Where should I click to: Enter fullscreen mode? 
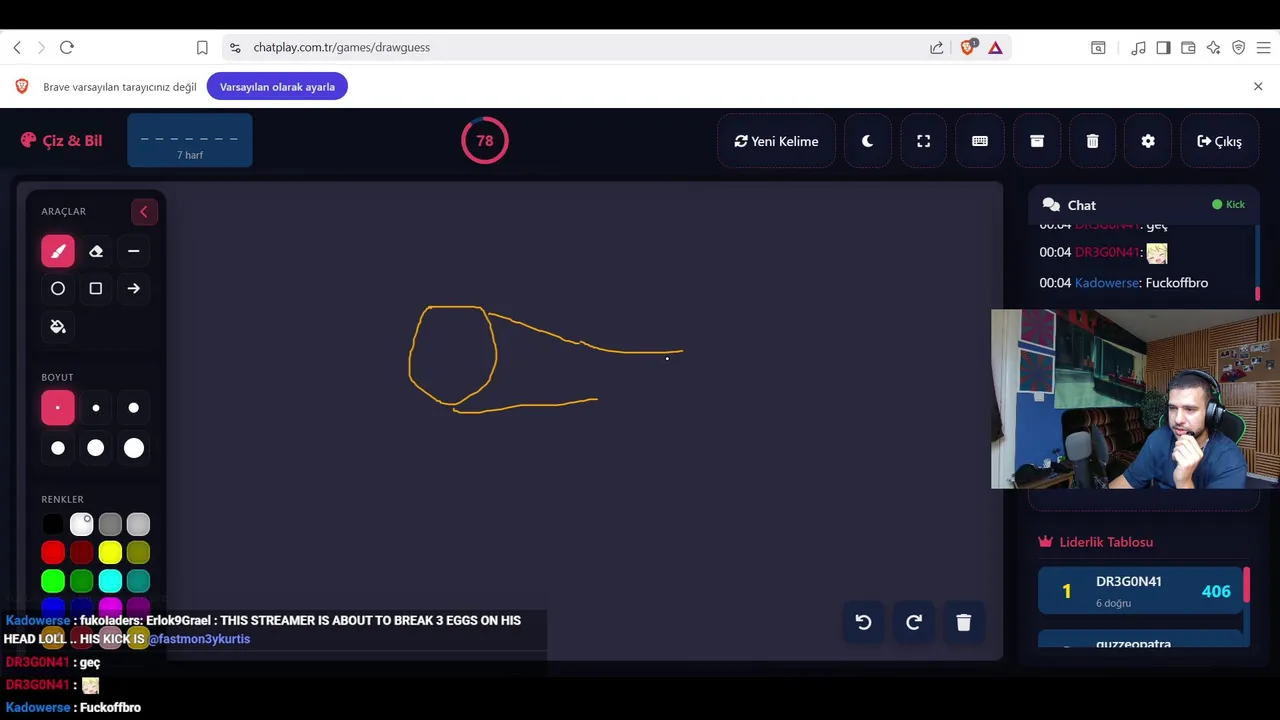point(923,141)
